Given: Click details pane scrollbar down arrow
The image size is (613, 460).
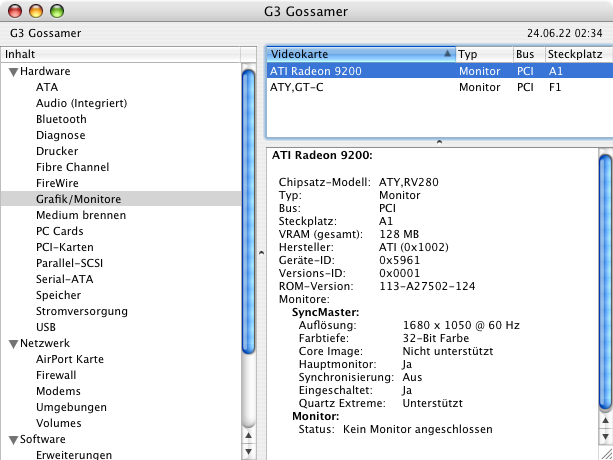Looking at the screenshot, I should click(606, 437).
